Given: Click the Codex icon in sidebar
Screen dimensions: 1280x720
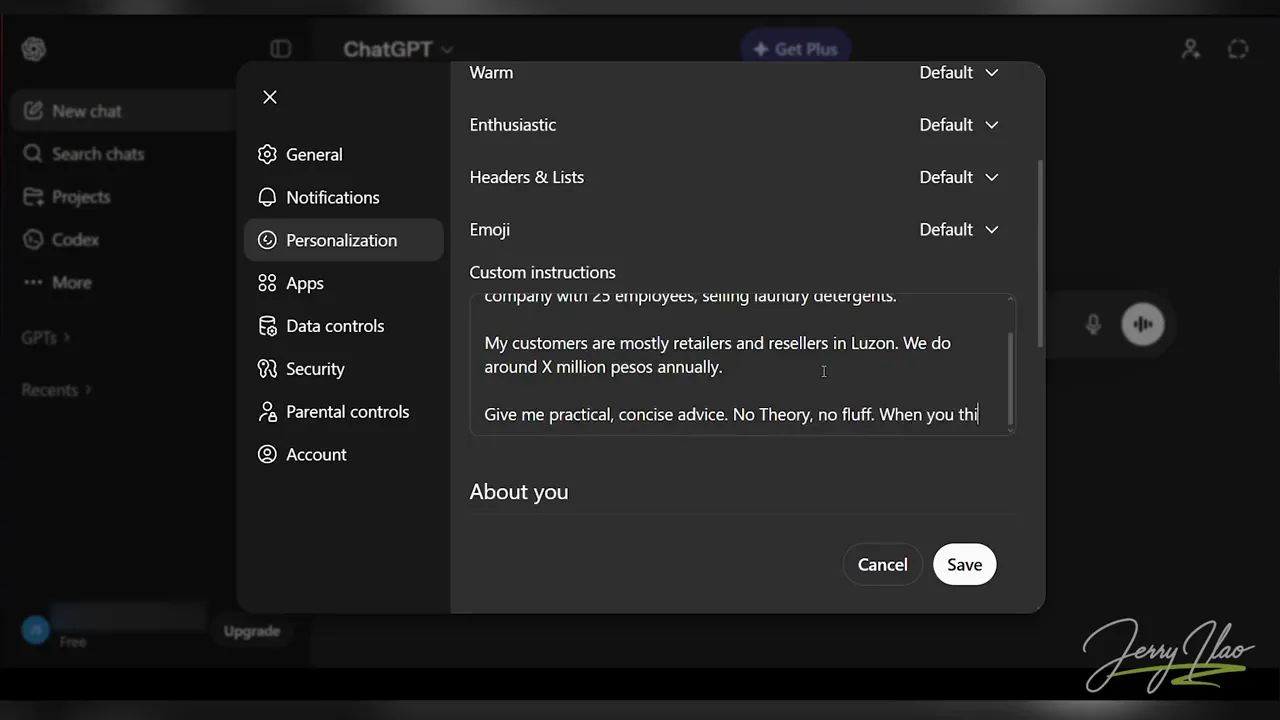Looking at the screenshot, I should (x=34, y=240).
